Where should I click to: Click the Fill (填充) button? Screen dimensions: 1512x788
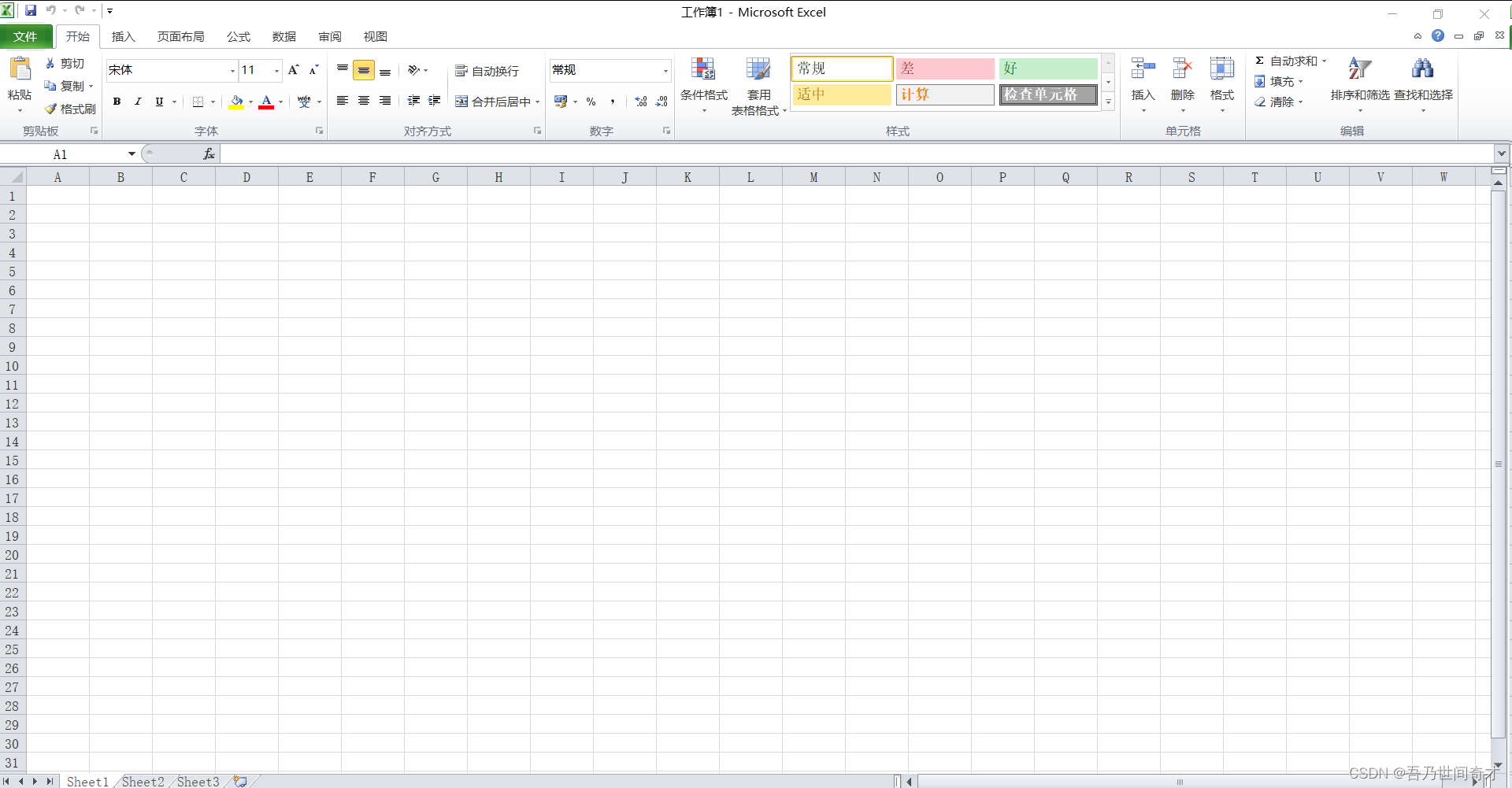[x=1278, y=81]
